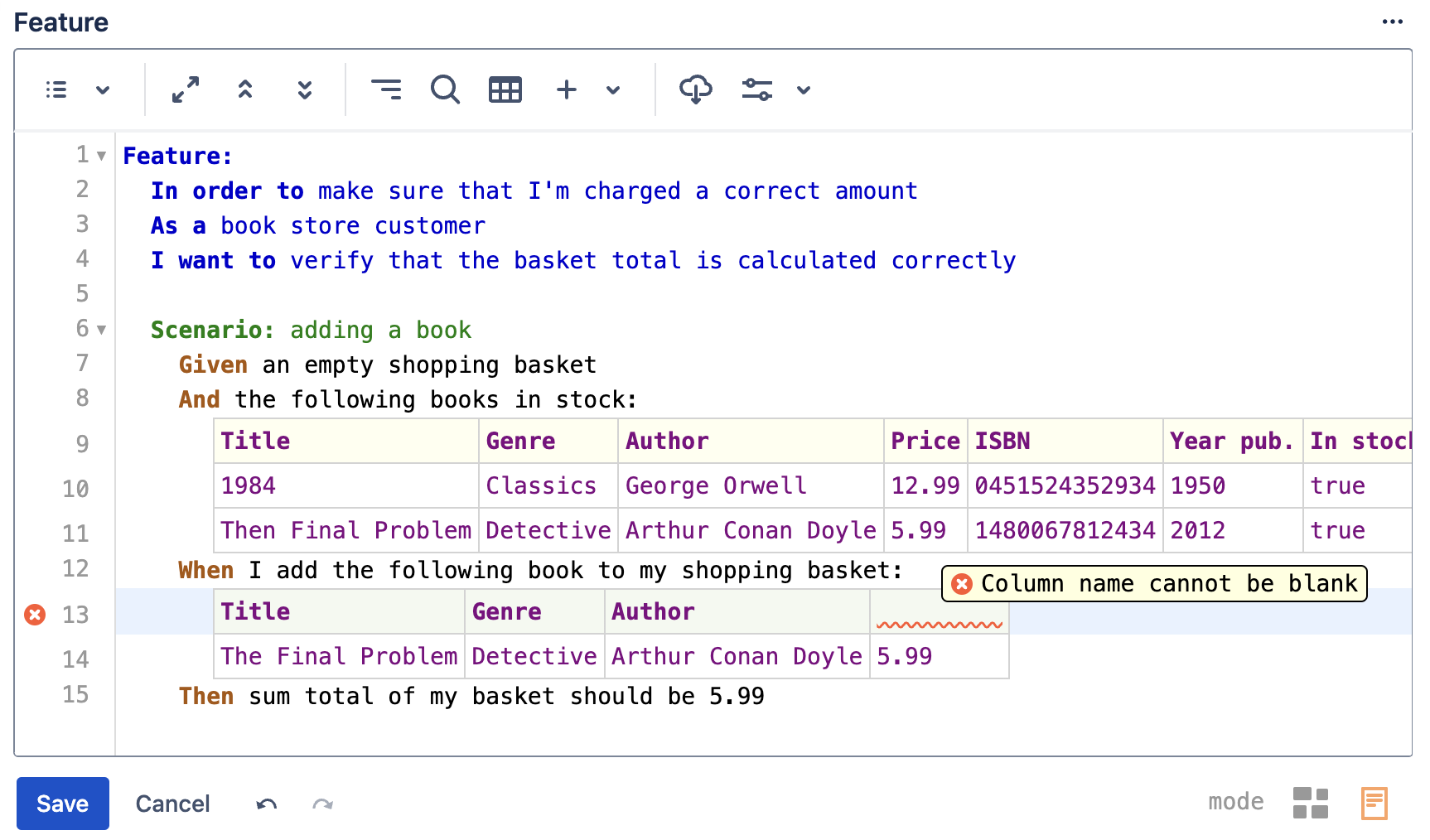1430x840 pixels.
Task: Expand all folds with double down chevron
Action: [x=305, y=89]
